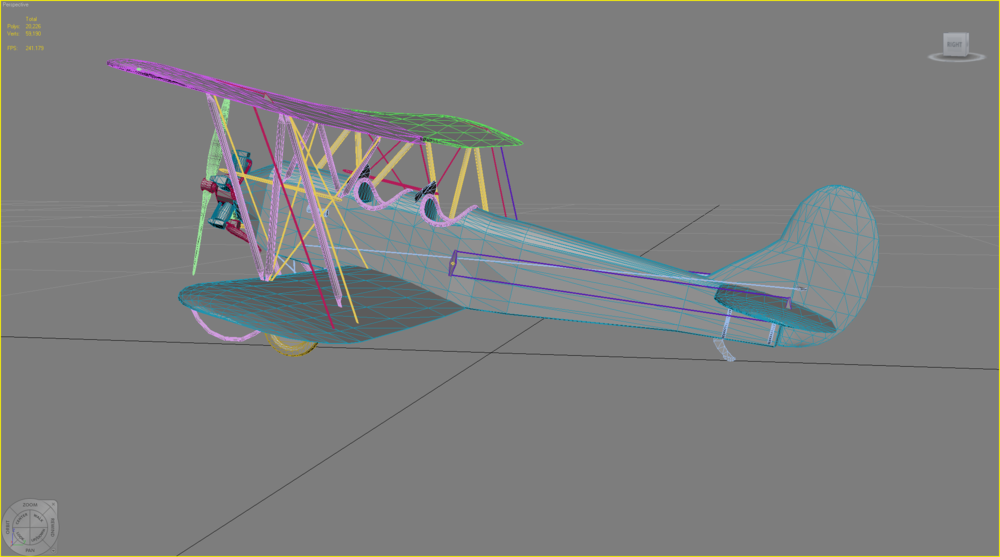The width and height of the screenshot is (1000, 557).
Task: Close the SteeringWheel with its X button
Action: (53, 505)
